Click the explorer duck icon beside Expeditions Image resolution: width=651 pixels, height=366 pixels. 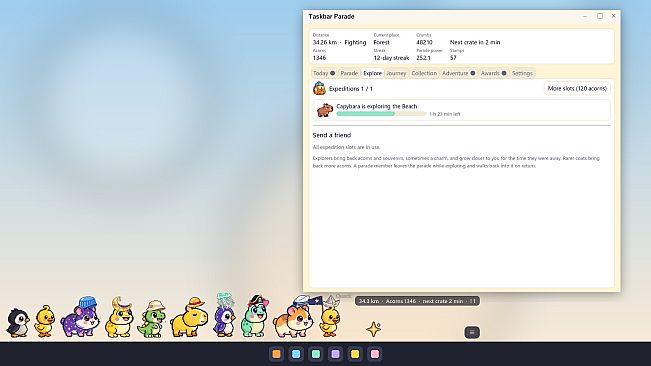pyautogui.click(x=319, y=88)
